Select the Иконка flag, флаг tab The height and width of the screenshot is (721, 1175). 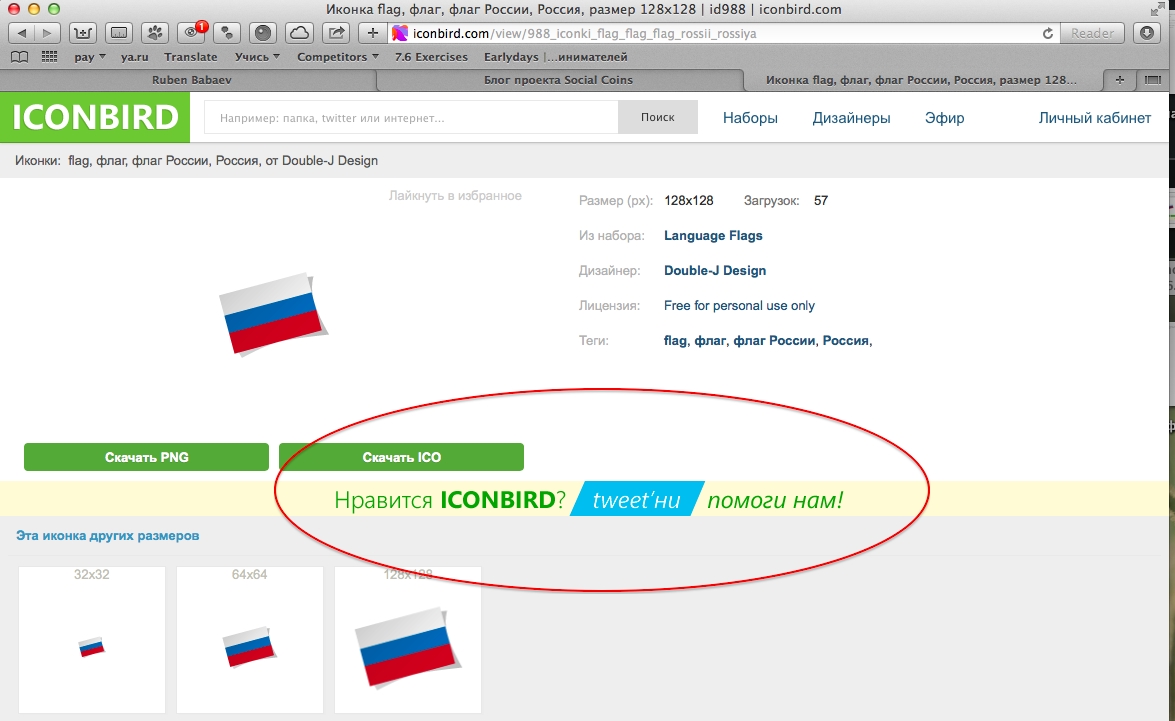(x=921, y=80)
